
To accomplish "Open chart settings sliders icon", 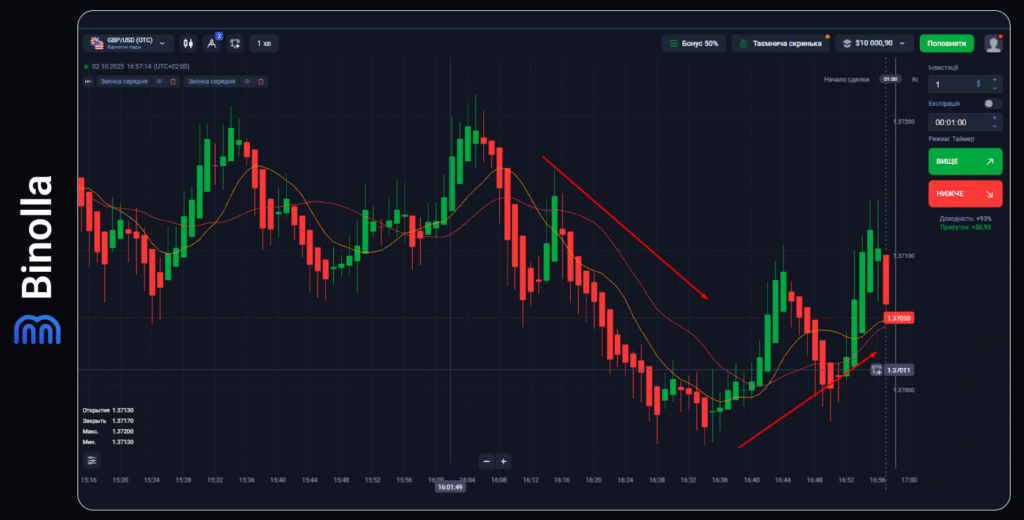I will pyautogui.click(x=92, y=460).
